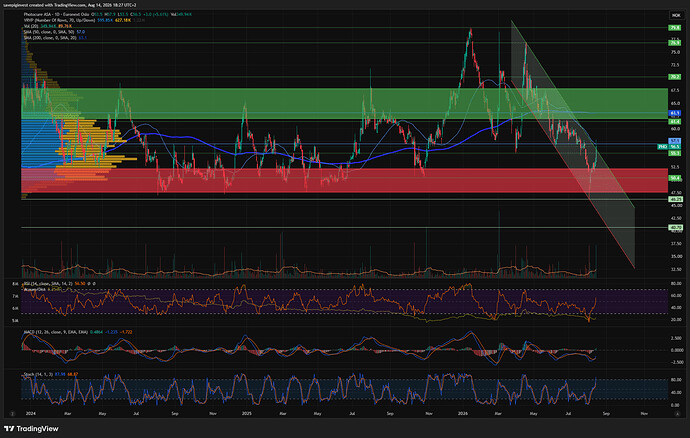Click the TradingView logo
The width and height of the screenshot is (690, 438).
[31, 428]
